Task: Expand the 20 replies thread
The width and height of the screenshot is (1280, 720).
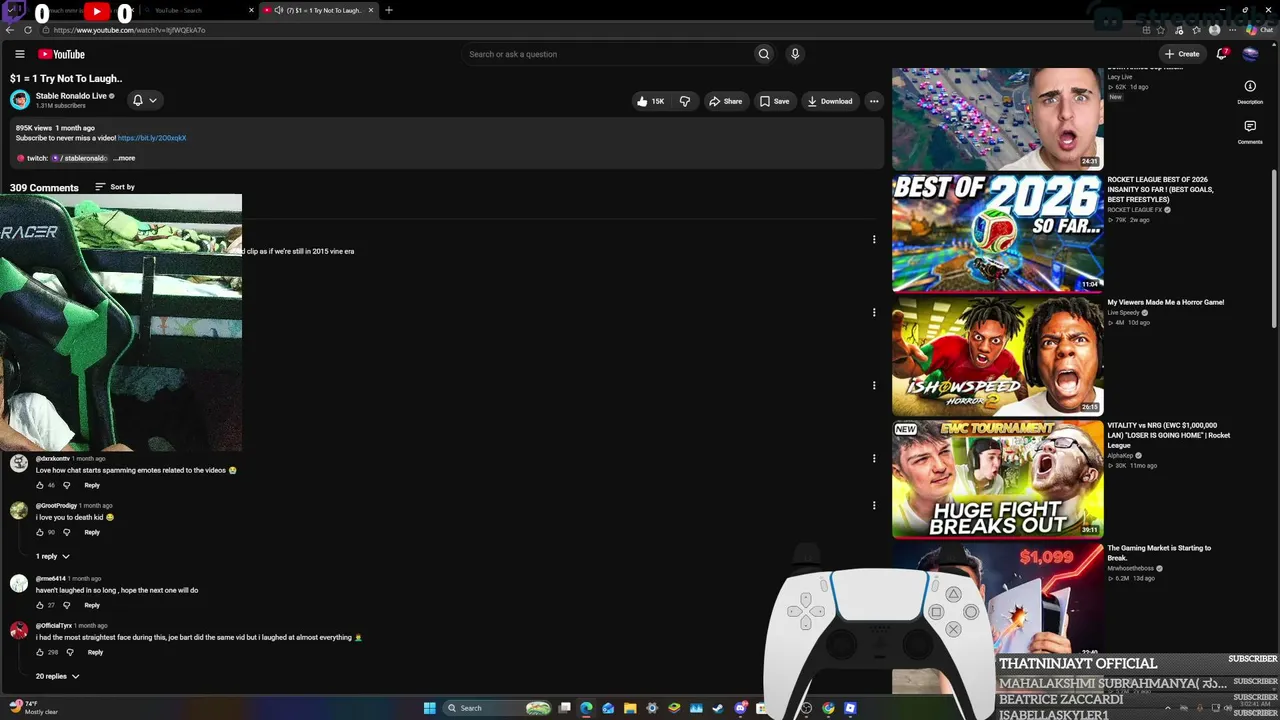Action: click(x=57, y=676)
